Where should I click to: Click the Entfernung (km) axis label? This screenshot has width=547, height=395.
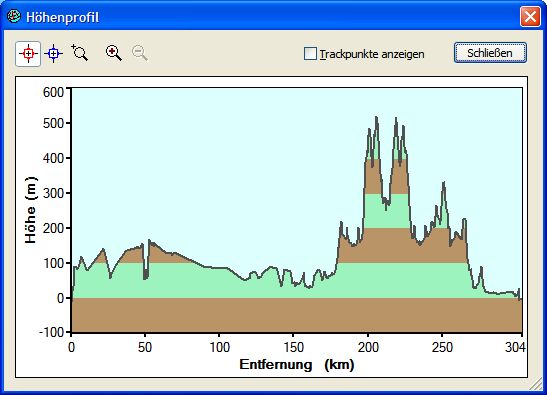[297, 365]
